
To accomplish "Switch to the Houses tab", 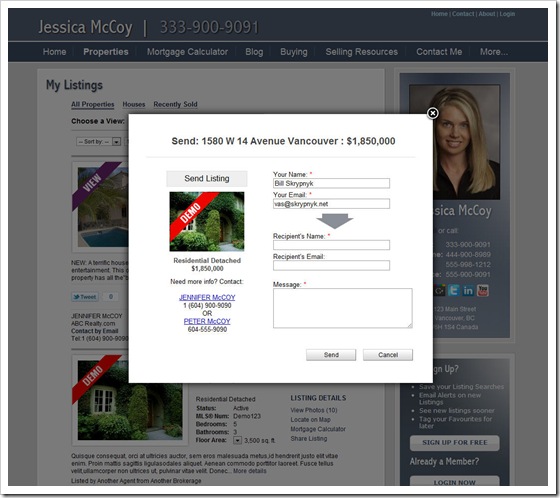I will click(x=134, y=104).
